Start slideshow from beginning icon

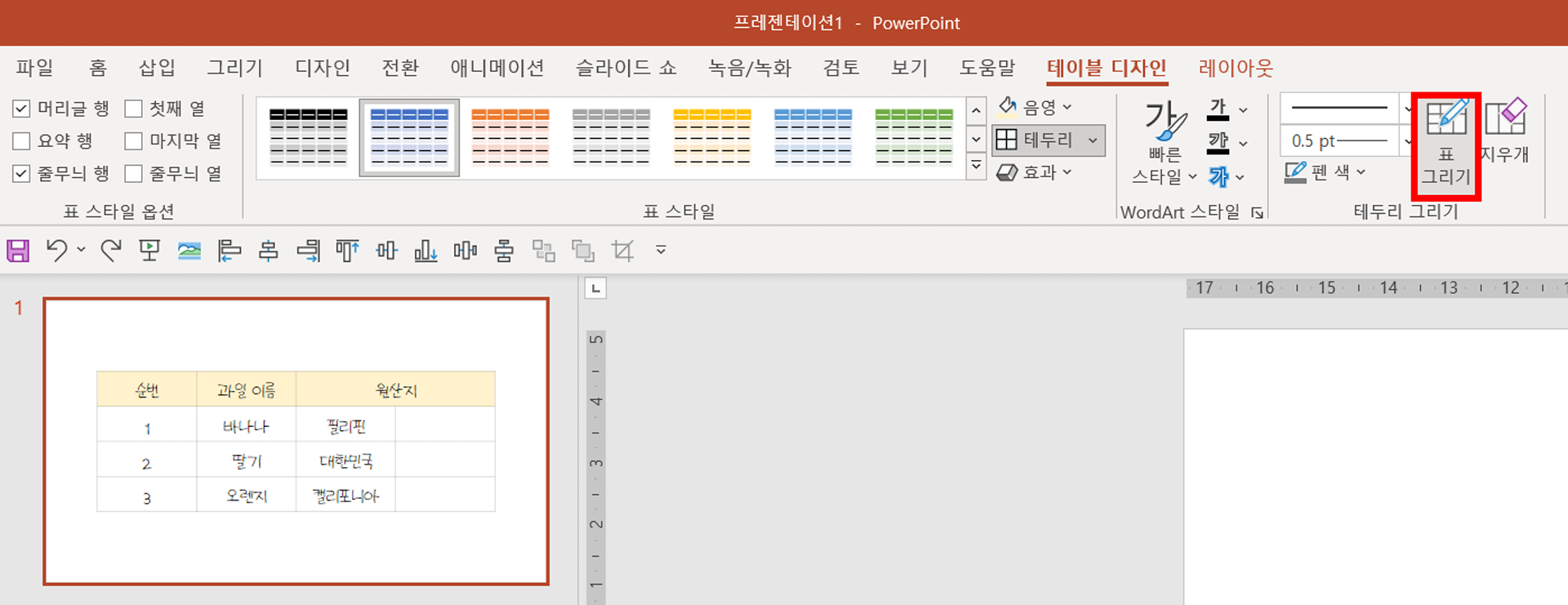click(x=149, y=251)
